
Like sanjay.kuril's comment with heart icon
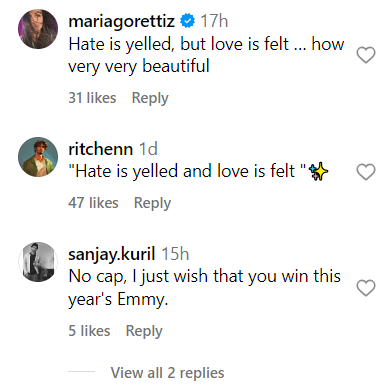pos(366,288)
